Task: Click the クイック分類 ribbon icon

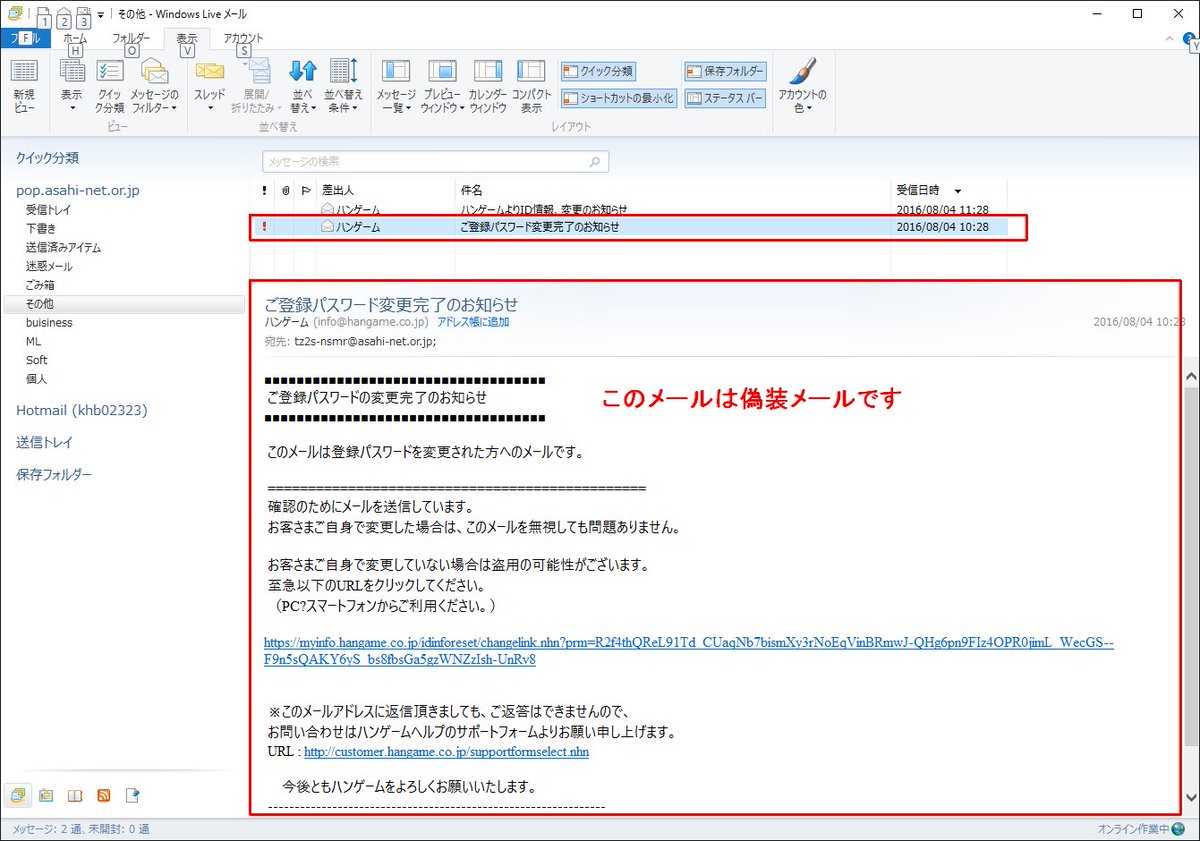Action: point(110,86)
